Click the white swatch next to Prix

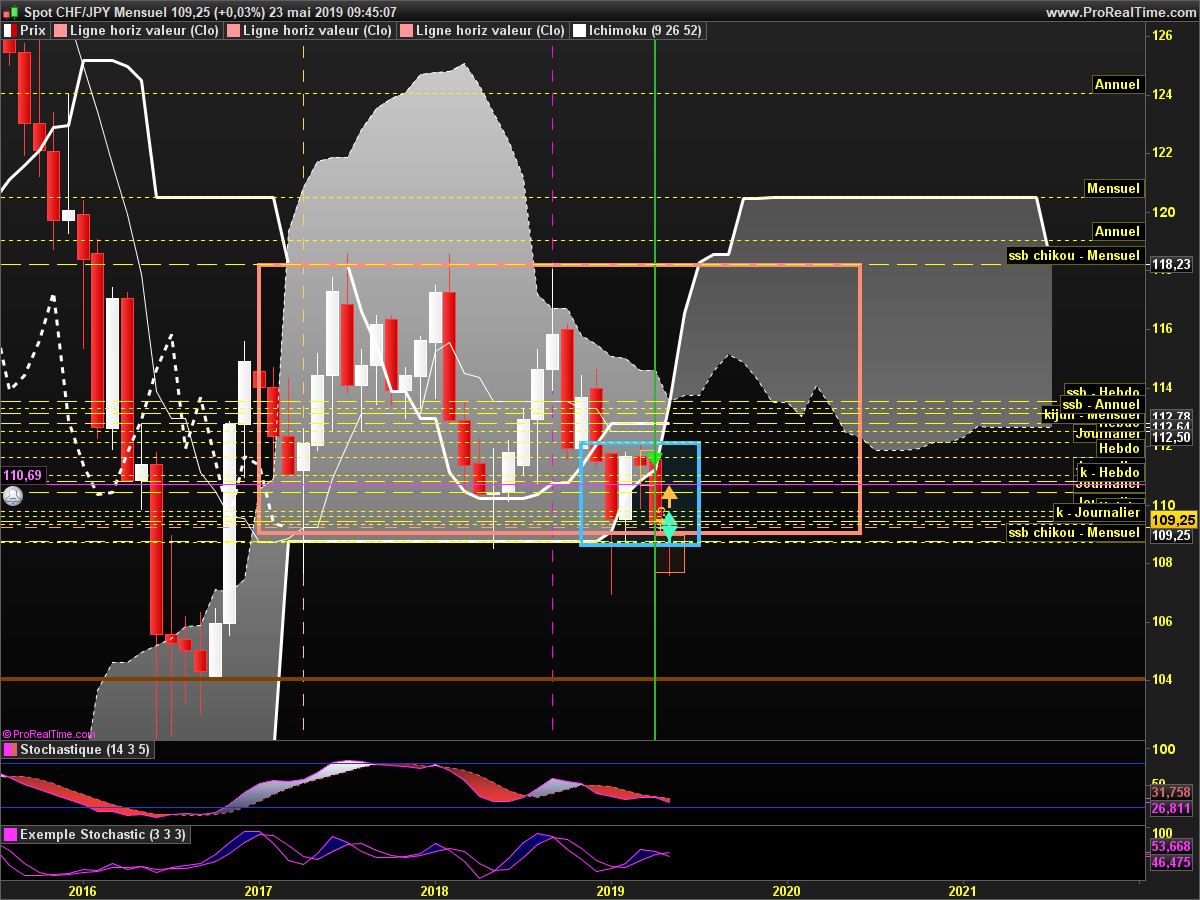pos(10,31)
